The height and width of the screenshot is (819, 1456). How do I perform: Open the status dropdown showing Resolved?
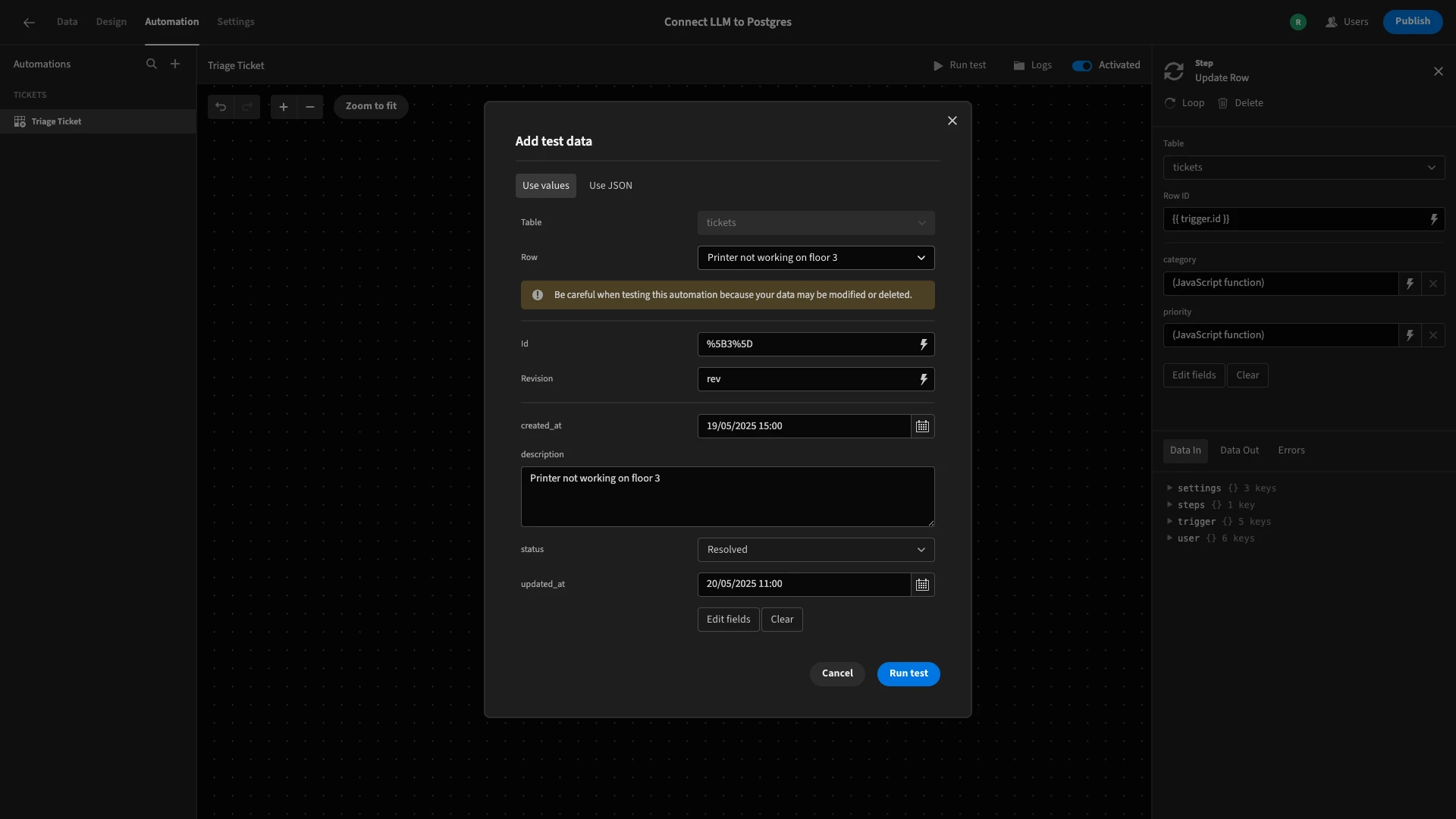click(x=816, y=550)
